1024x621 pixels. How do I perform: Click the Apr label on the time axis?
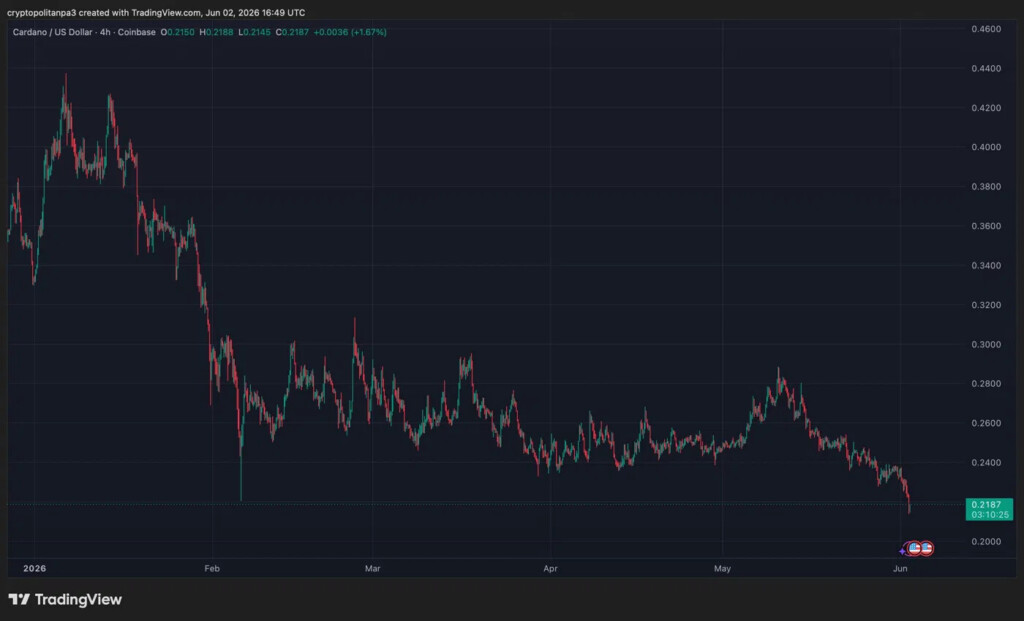click(551, 568)
